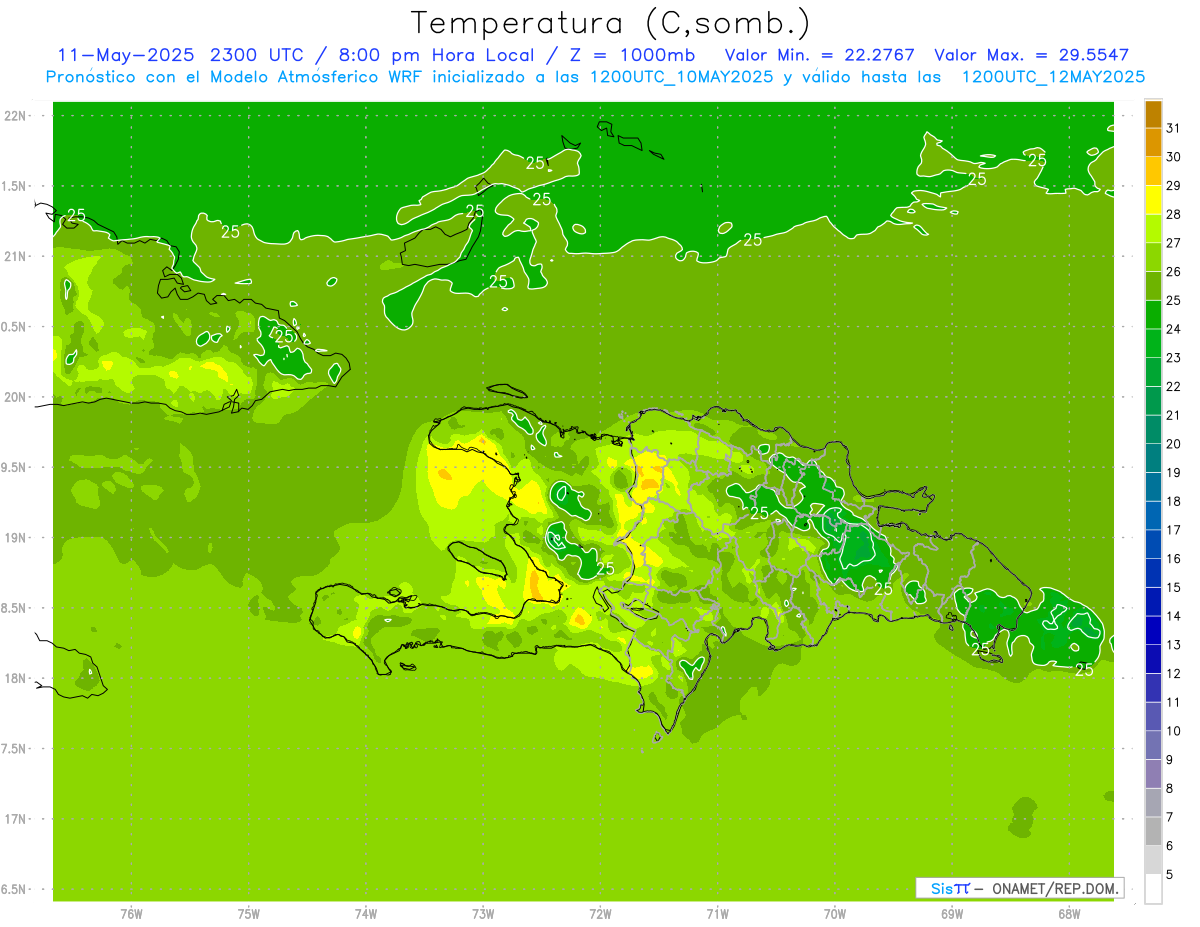Screen dimensions: 1200x927
Task: Pick the dark brown swatch above legend value 31
Action: pyautogui.click(x=1153, y=113)
